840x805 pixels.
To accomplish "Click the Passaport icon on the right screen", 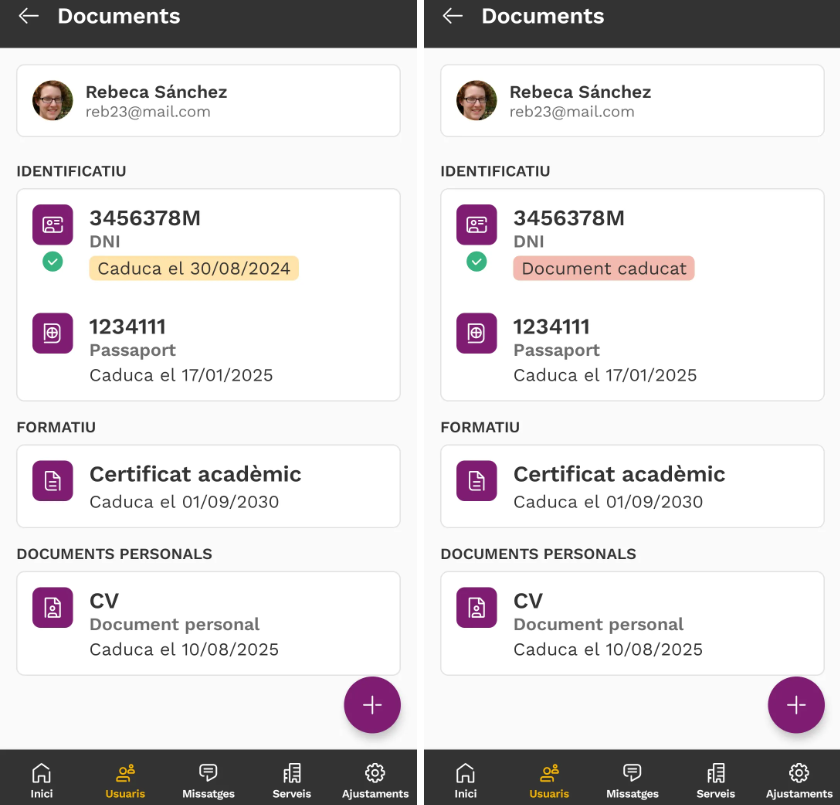I will (x=476, y=333).
